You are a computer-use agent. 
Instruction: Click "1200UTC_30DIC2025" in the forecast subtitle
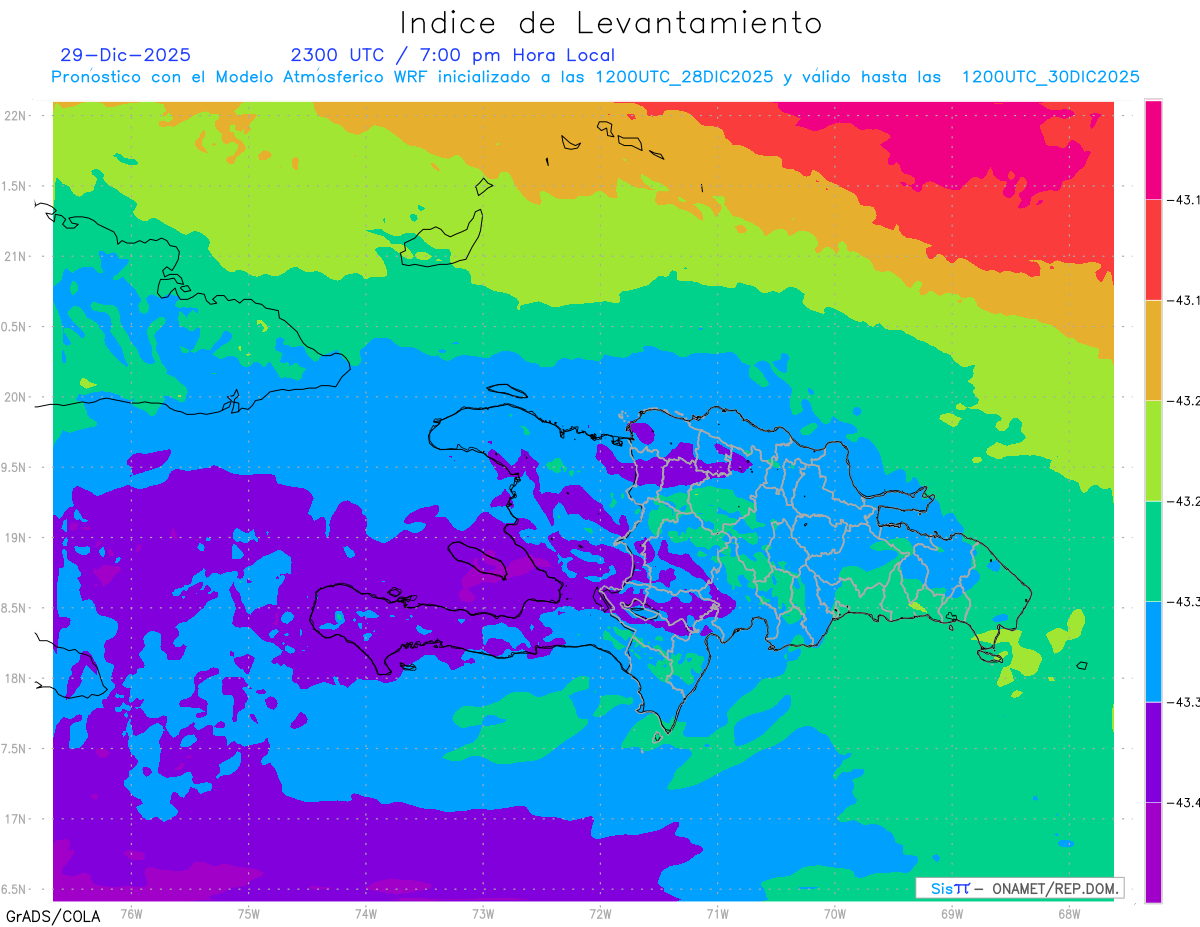point(1051,77)
